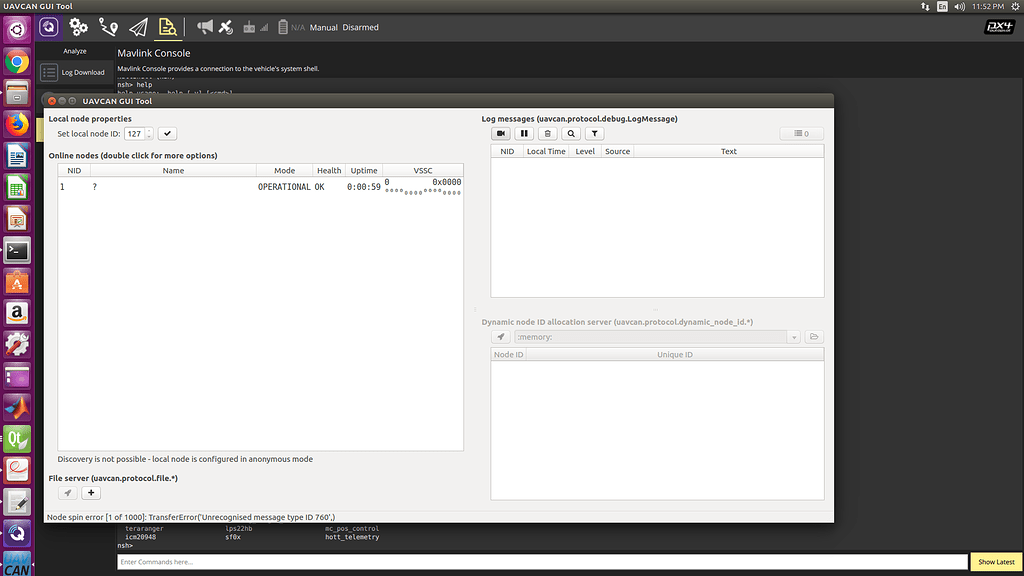Open log messages search tool
This screenshot has width=1024, height=576.
pos(571,134)
